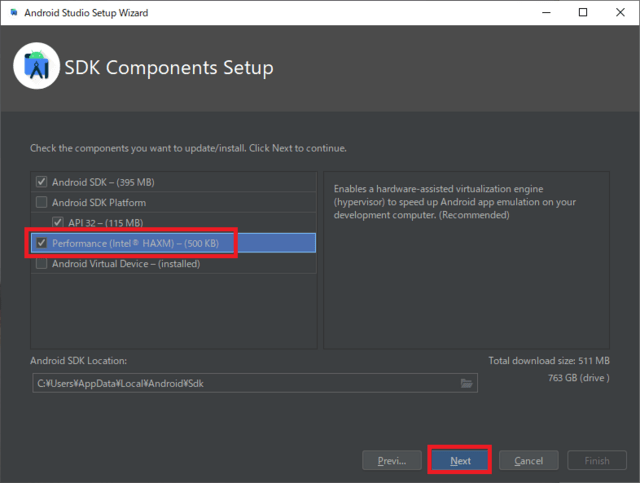Select the Android Virtual Device row label
Viewport: 640px width, 483px height.
[x=126, y=264]
